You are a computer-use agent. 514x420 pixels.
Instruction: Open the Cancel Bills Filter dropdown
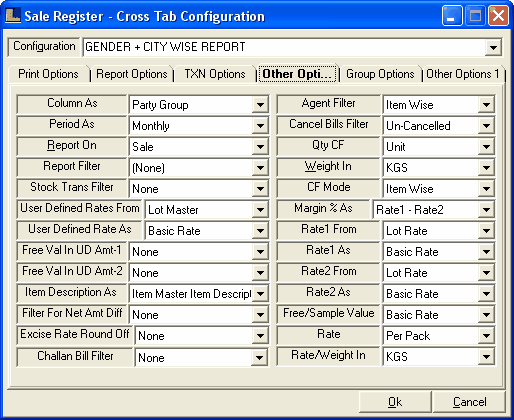tap(486, 126)
